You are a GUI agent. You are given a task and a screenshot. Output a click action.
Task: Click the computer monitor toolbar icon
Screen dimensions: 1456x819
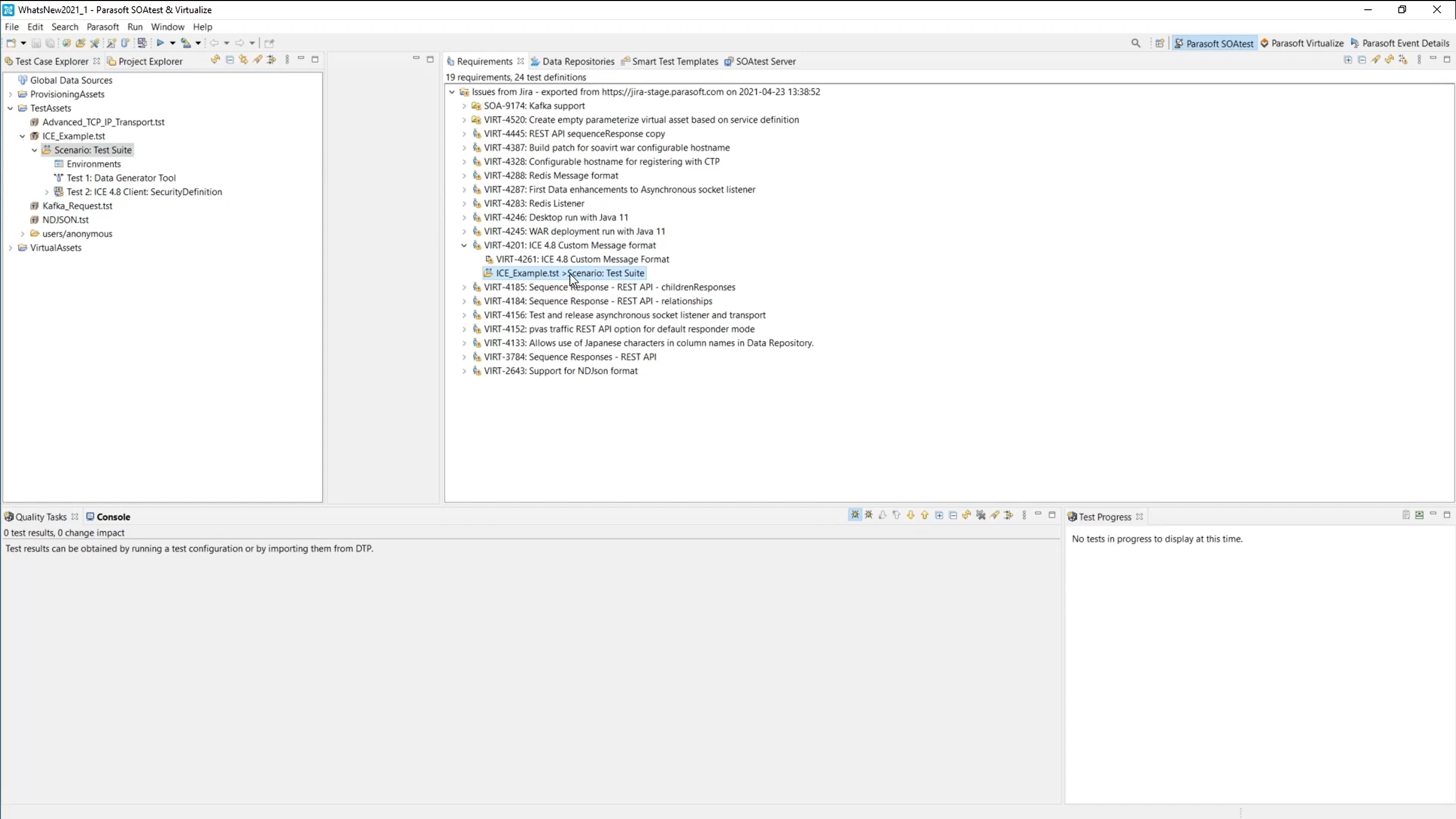(142, 43)
